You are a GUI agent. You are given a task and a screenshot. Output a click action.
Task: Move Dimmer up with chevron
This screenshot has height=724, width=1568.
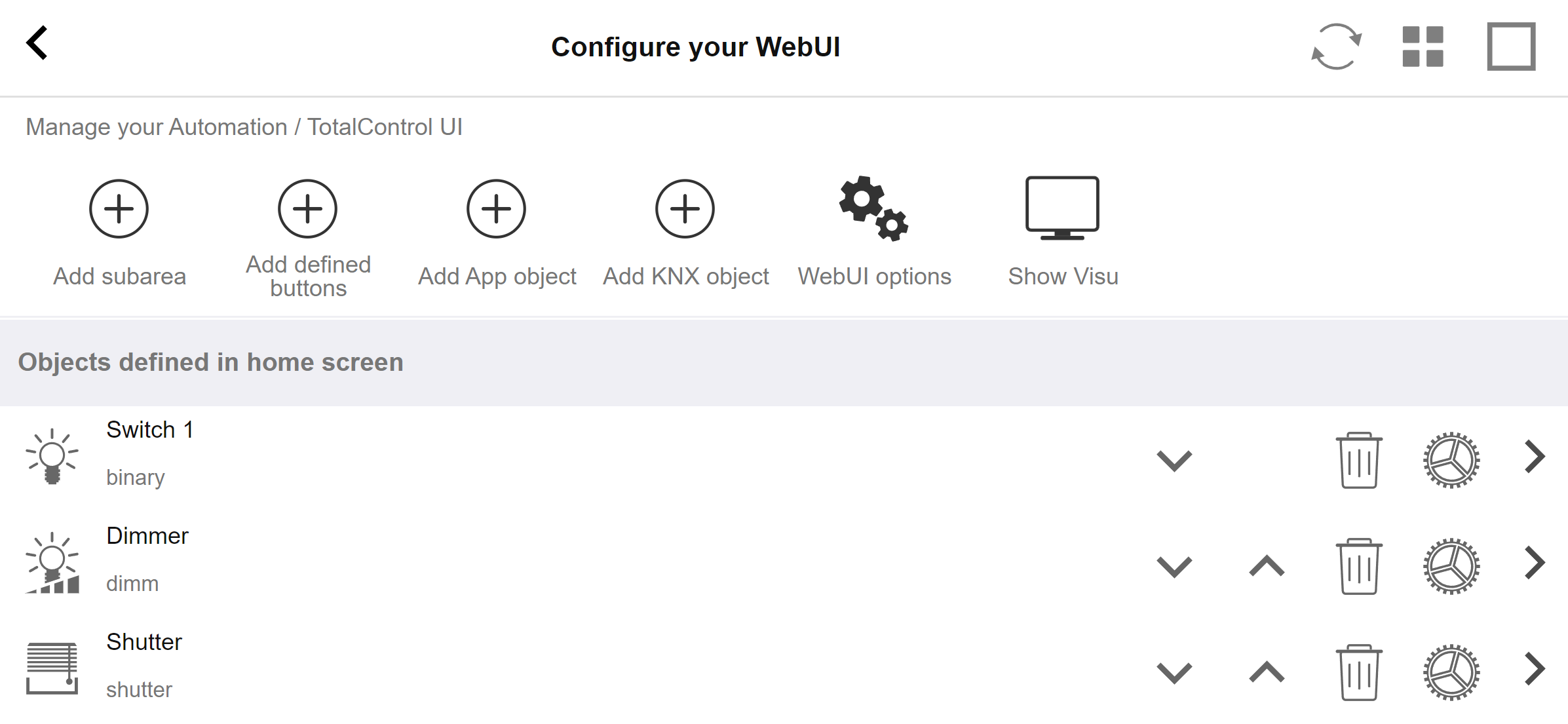[x=1267, y=565]
